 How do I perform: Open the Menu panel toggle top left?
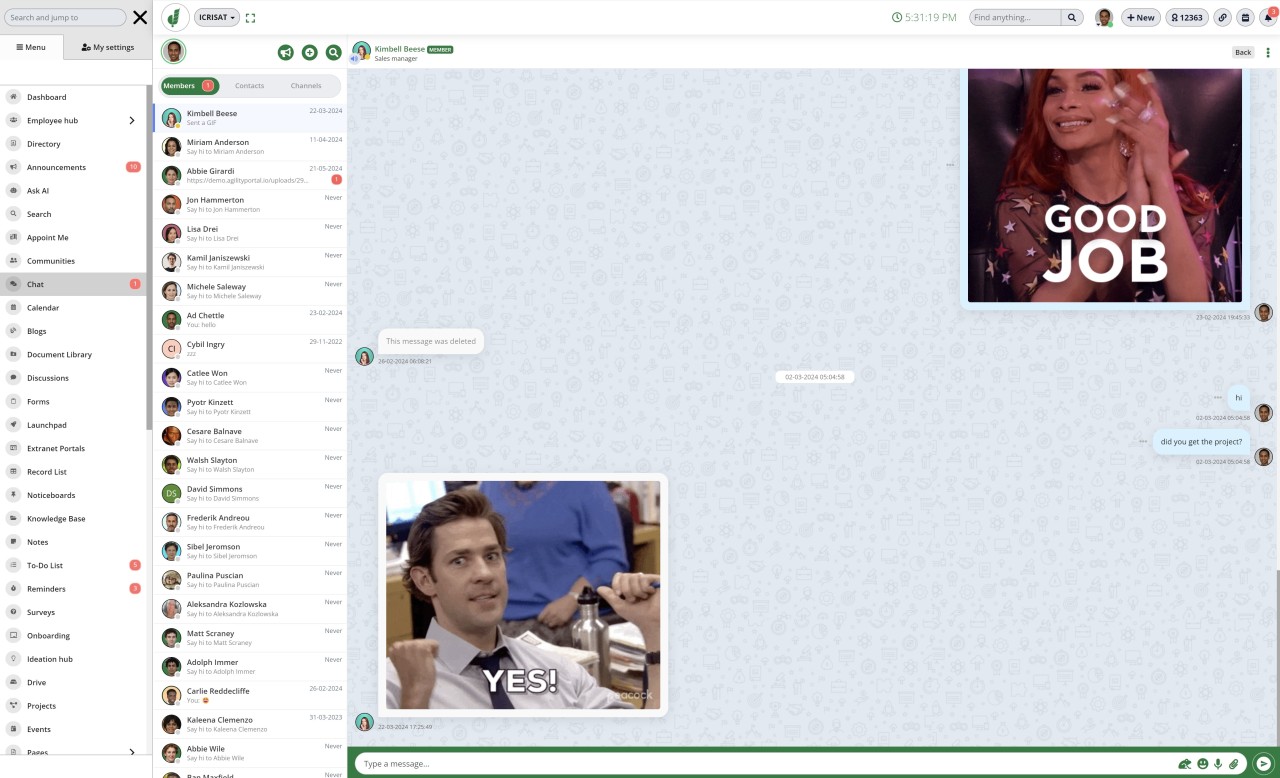pos(32,48)
